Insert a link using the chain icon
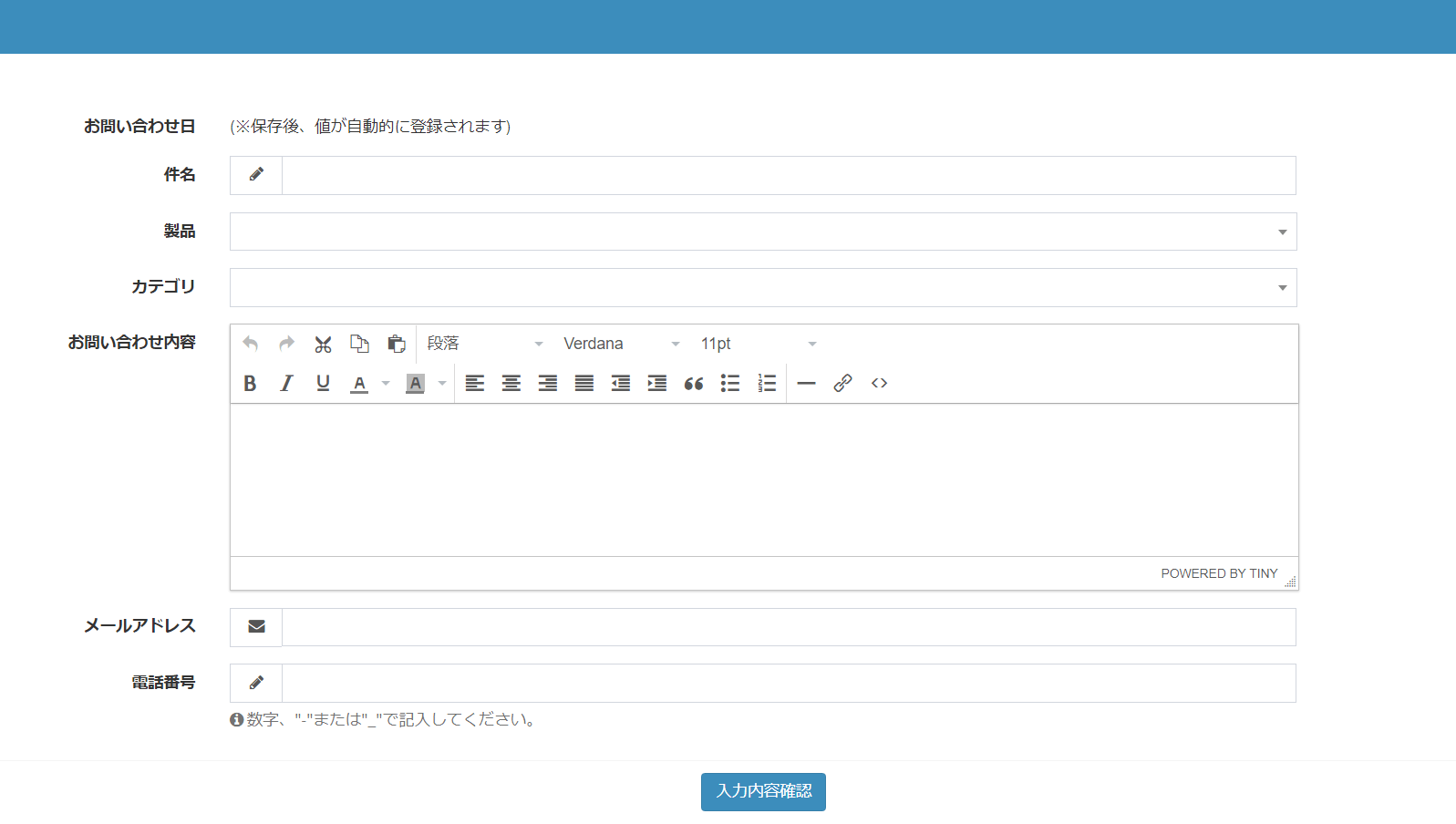 842,384
